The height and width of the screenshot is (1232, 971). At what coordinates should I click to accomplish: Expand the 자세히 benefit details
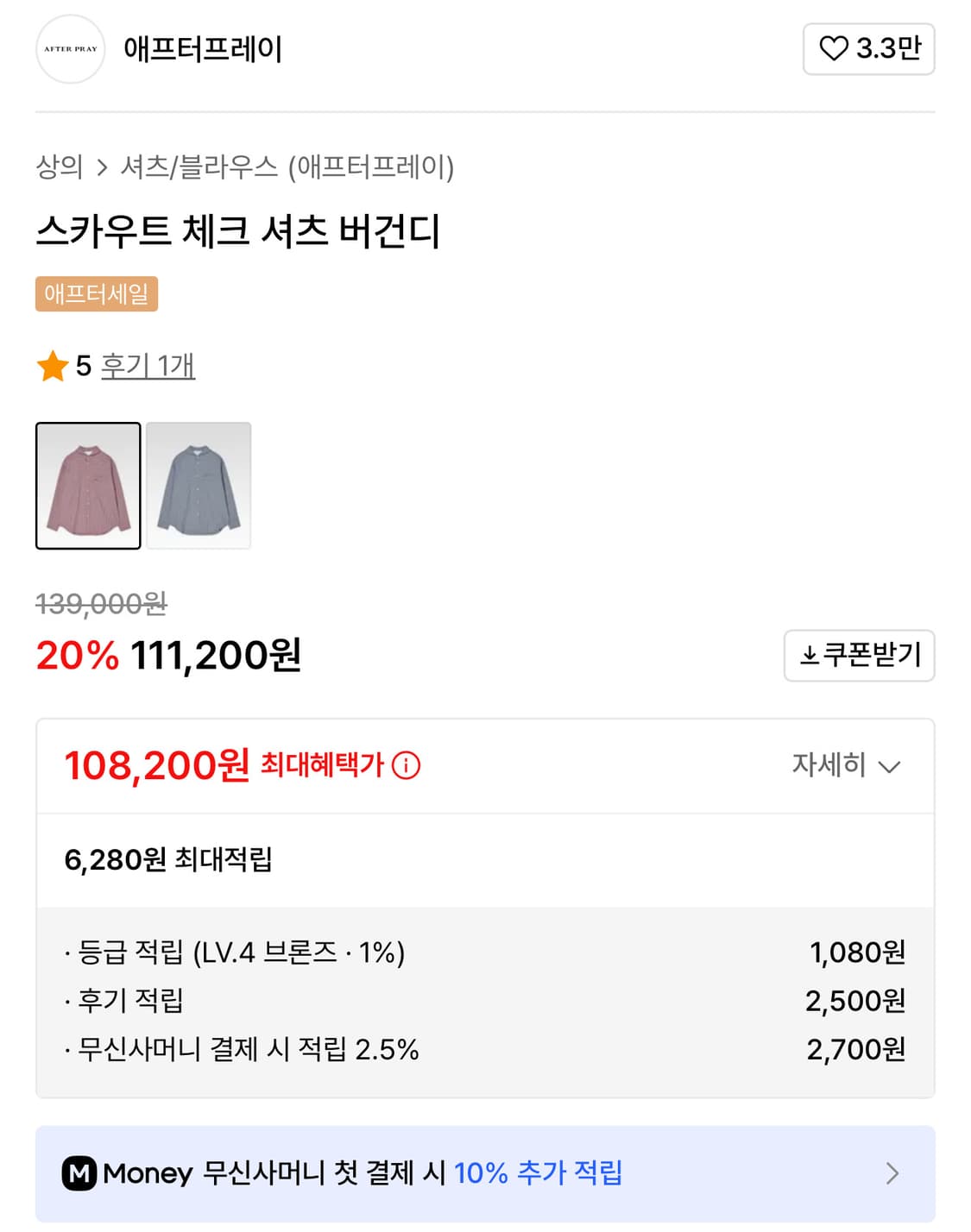click(x=845, y=765)
